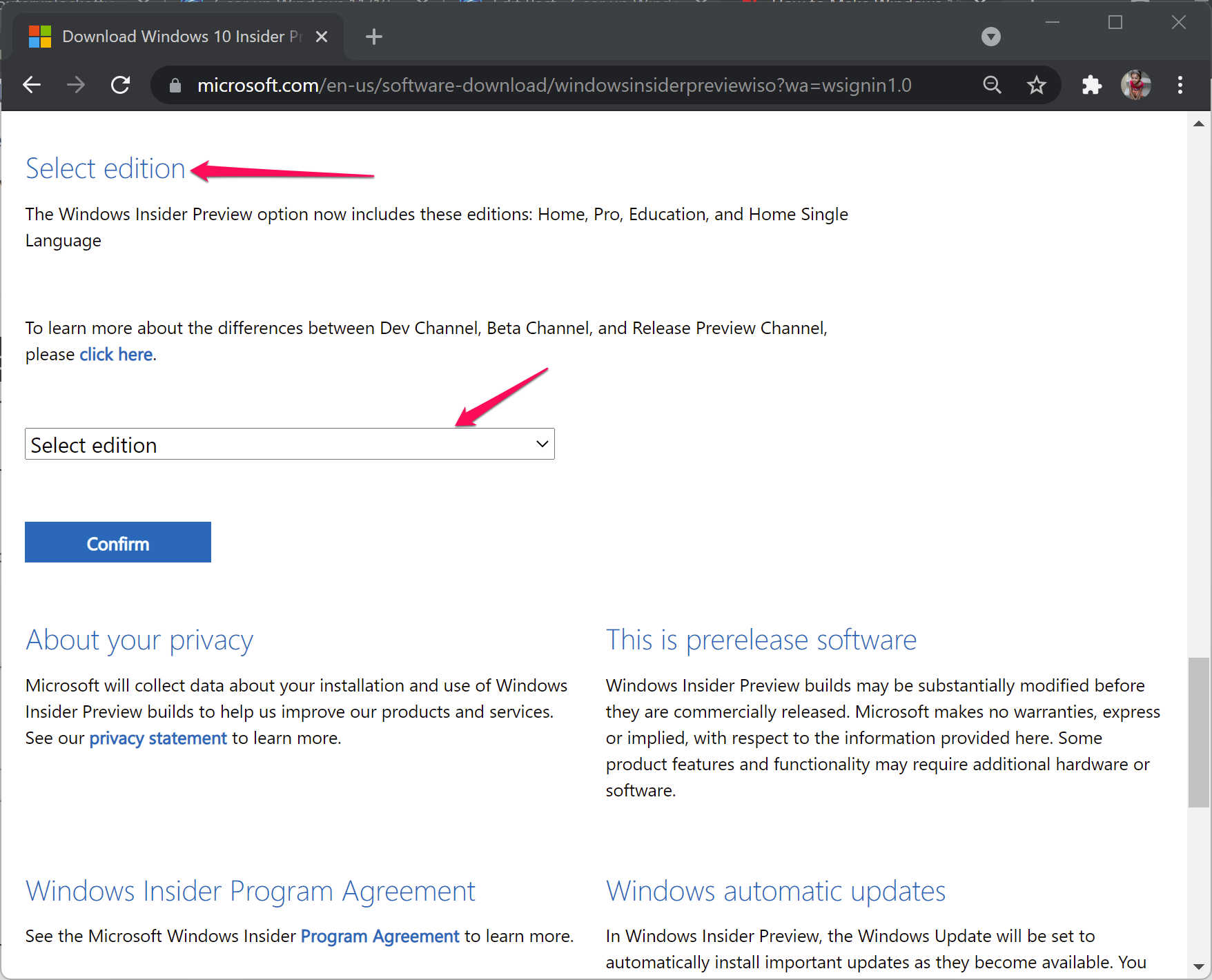
Task: Follow the 'click here' channel link
Action: click(x=116, y=354)
